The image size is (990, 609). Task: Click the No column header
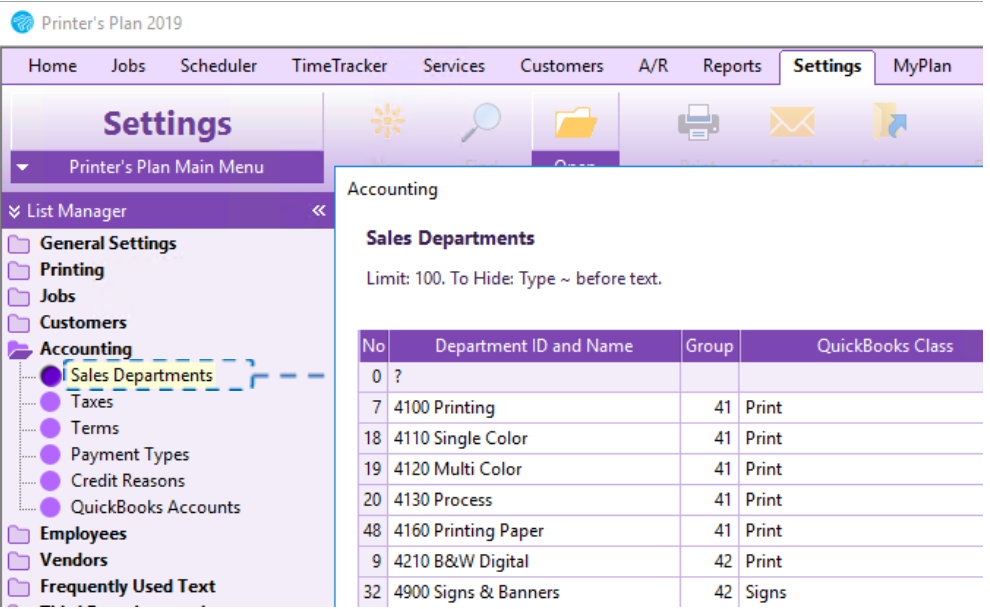point(373,346)
